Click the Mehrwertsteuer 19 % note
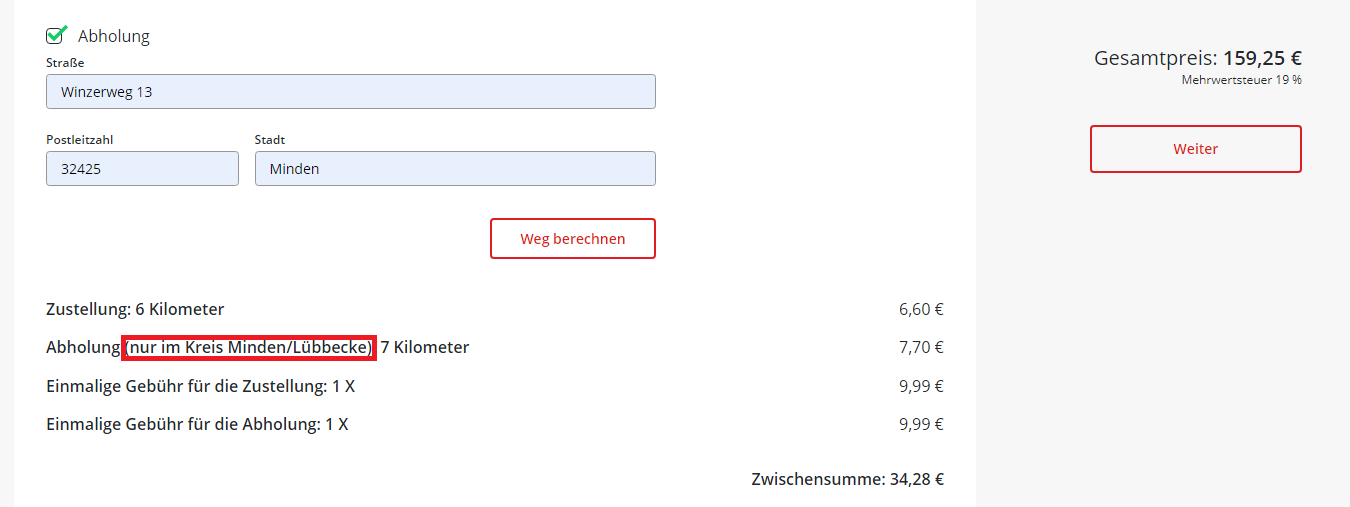The image size is (1350, 507). point(1241,80)
